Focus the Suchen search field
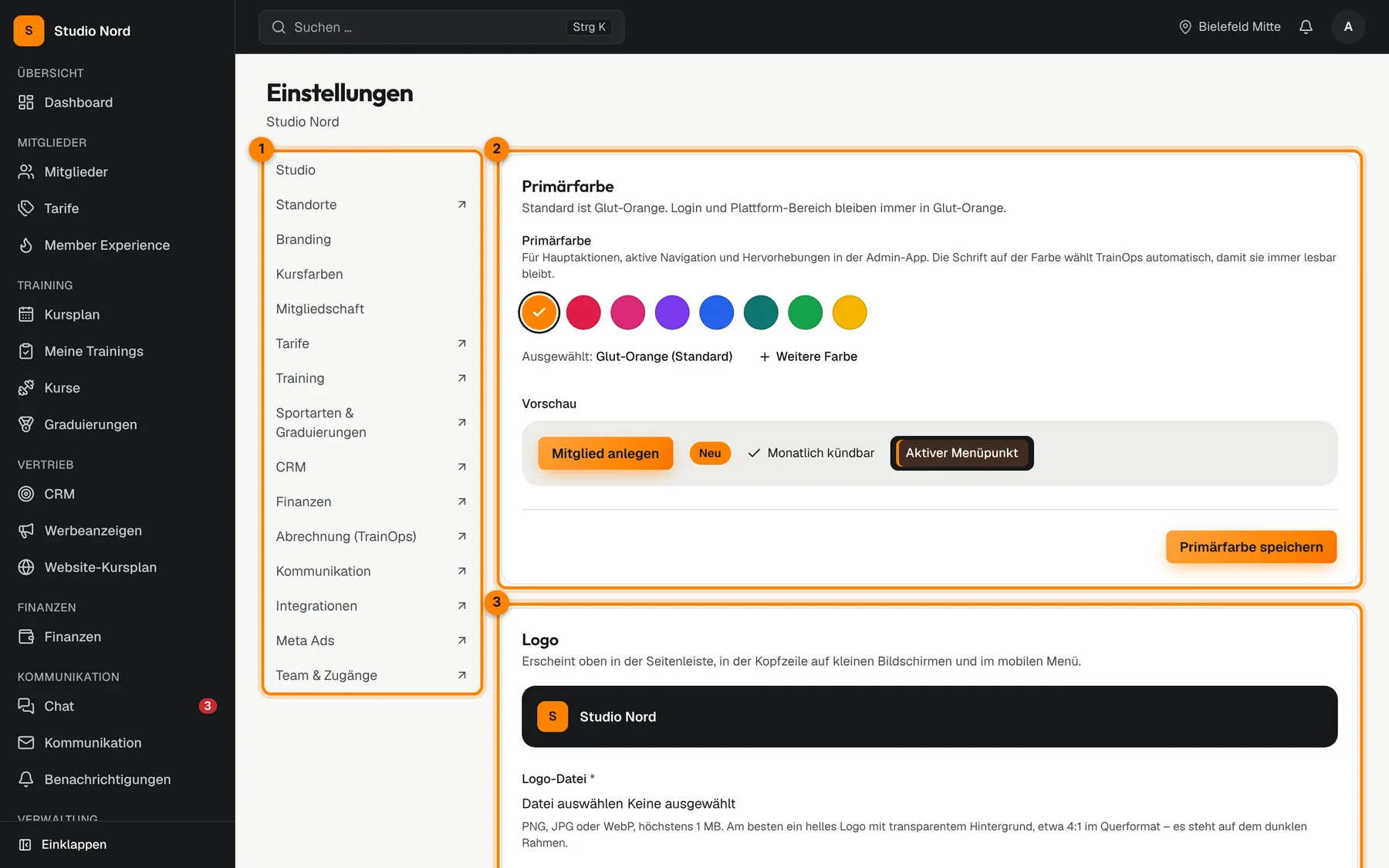 click(x=441, y=27)
